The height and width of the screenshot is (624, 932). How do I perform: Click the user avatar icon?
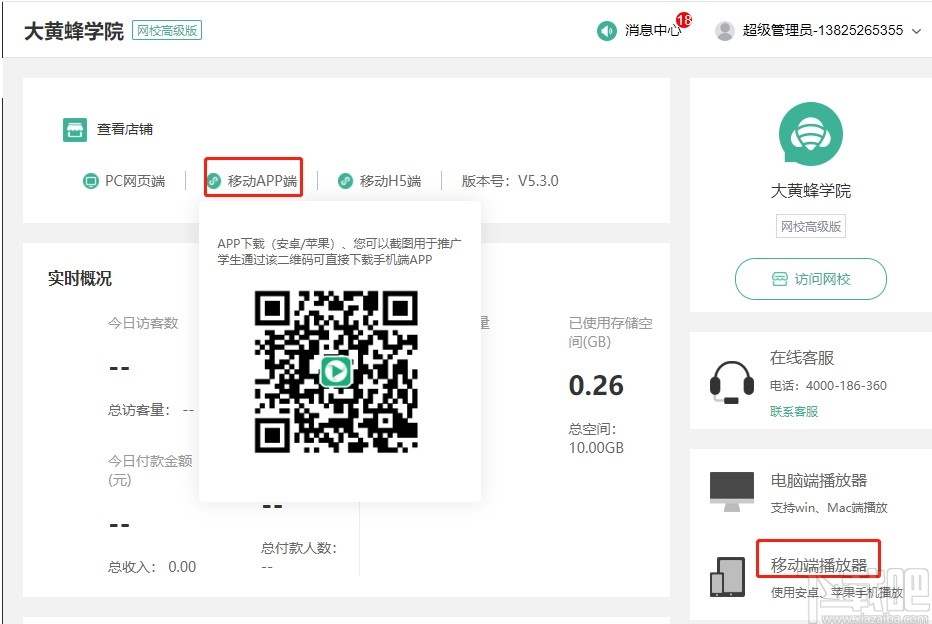pyautogui.click(x=724, y=30)
